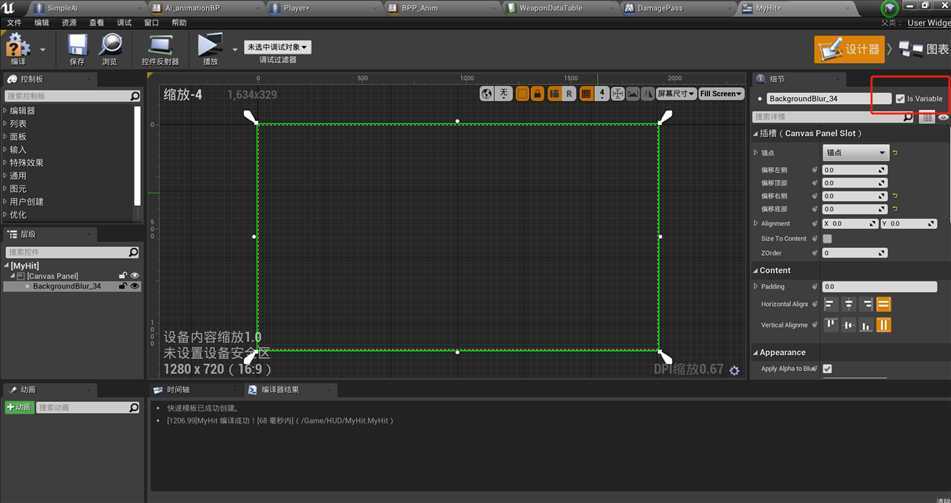Click the localization globe icon in viewport toolbar
The width and height of the screenshot is (951, 503).
coord(486,93)
